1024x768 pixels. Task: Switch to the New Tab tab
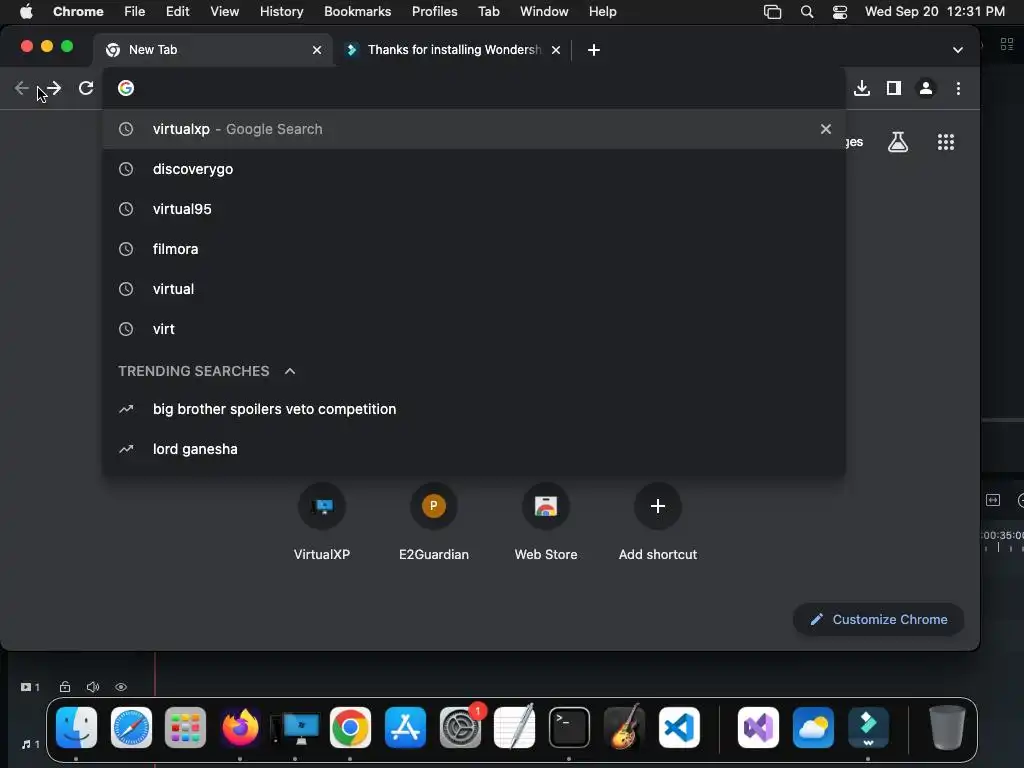coord(213,50)
